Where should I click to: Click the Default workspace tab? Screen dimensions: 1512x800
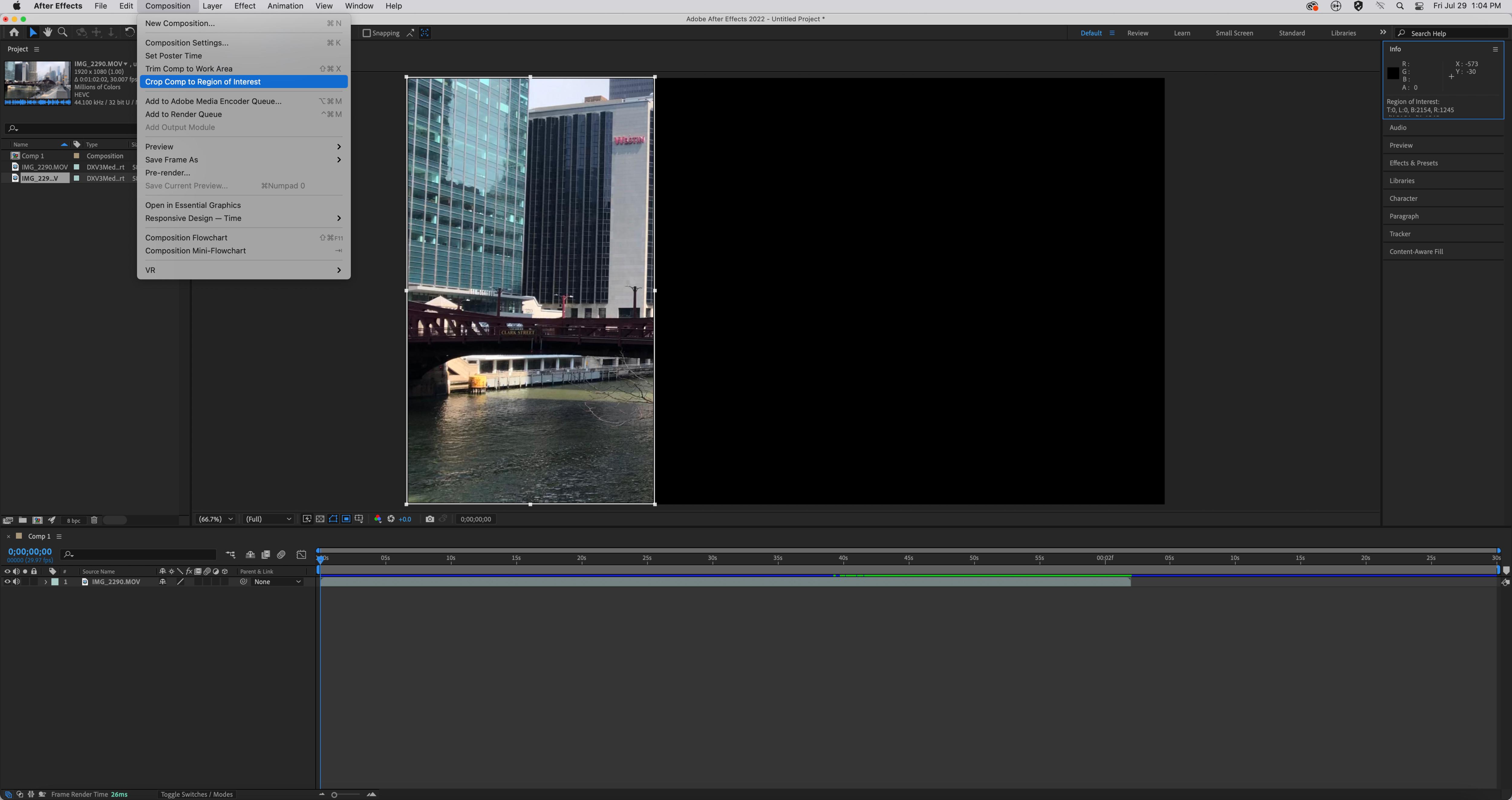click(x=1091, y=33)
